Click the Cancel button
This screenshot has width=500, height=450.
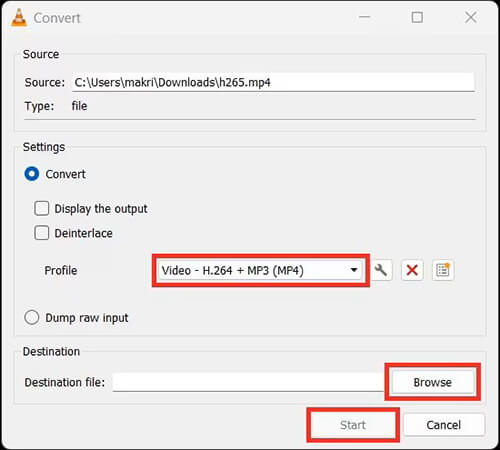[x=444, y=425]
